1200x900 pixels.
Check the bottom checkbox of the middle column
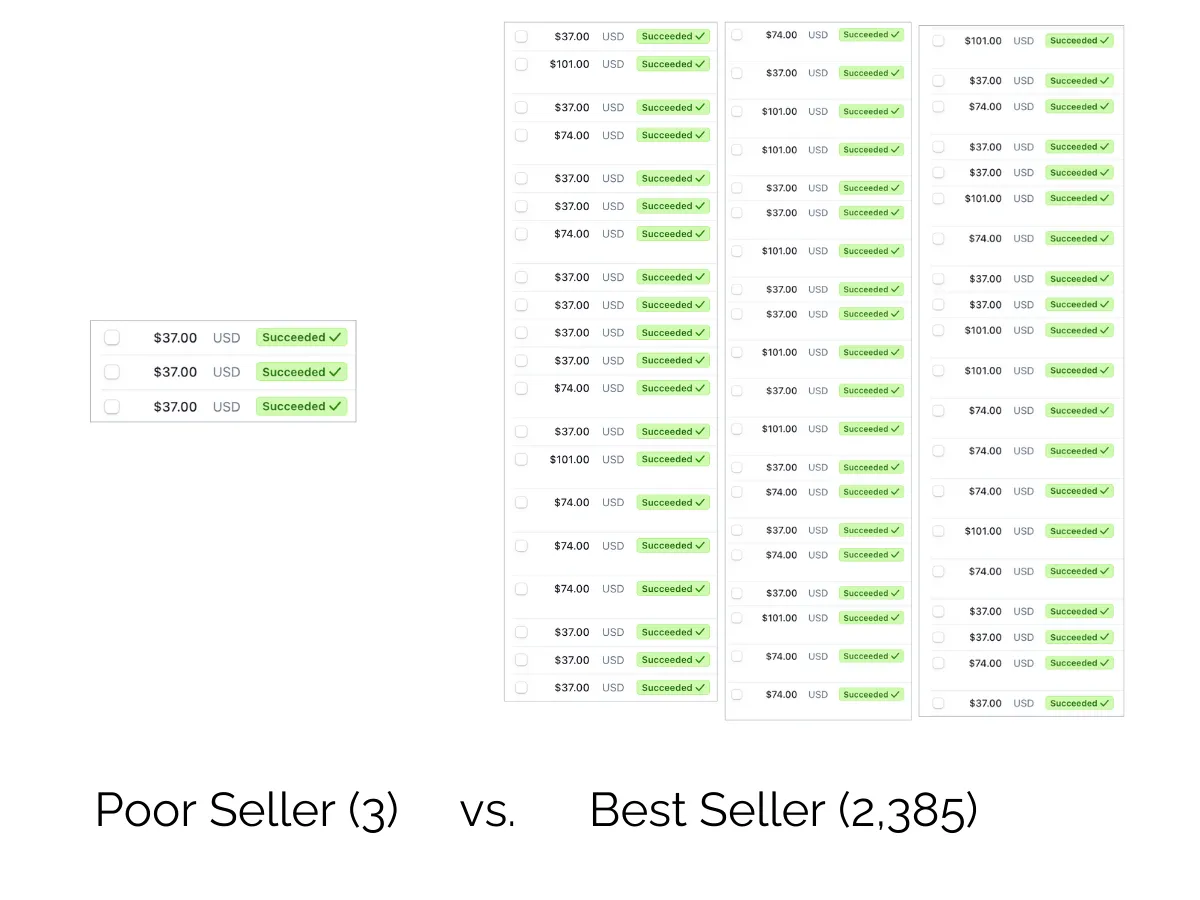click(x=737, y=695)
